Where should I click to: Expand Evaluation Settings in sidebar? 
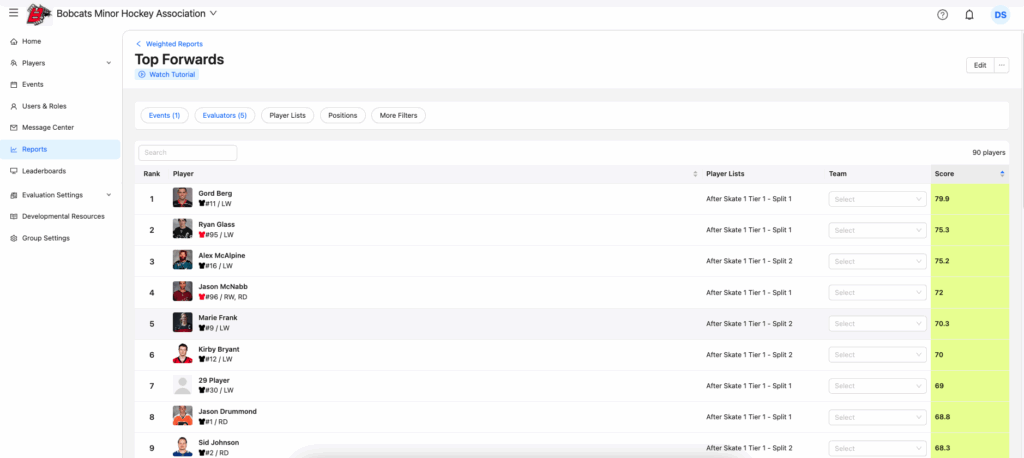pos(108,195)
